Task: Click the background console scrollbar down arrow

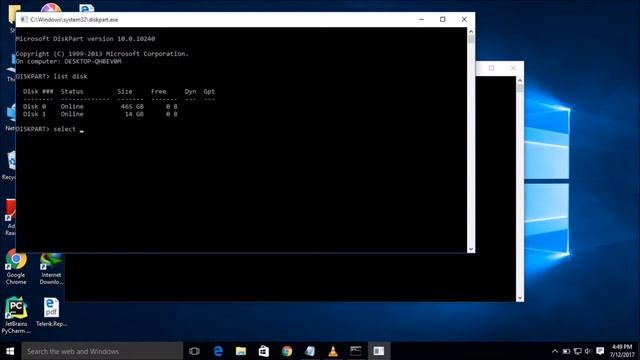Action: click(x=520, y=298)
